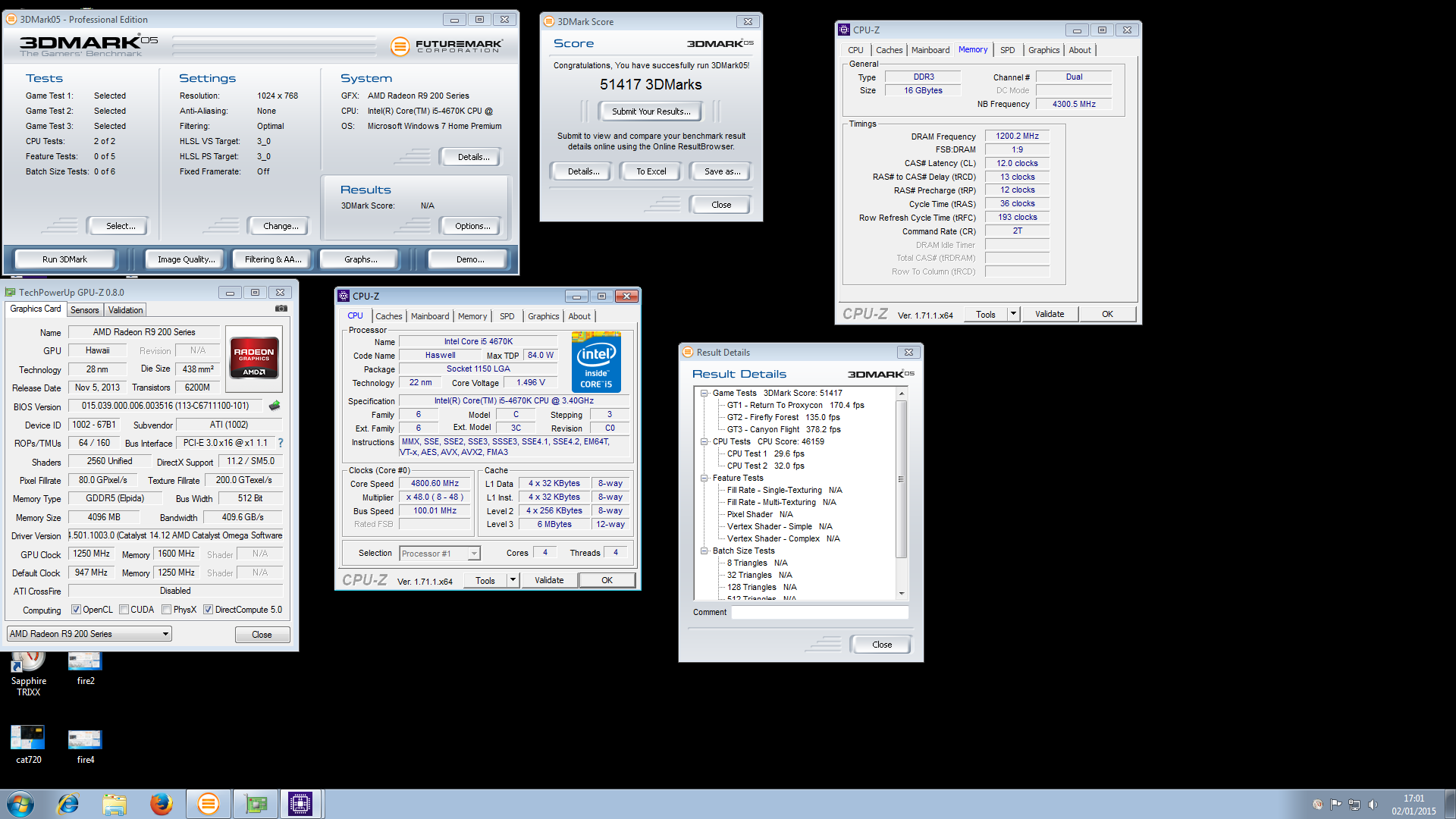The image size is (1456, 819).
Task: Select the fire4 desktop file icon
Action: click(x=85, y=745)
